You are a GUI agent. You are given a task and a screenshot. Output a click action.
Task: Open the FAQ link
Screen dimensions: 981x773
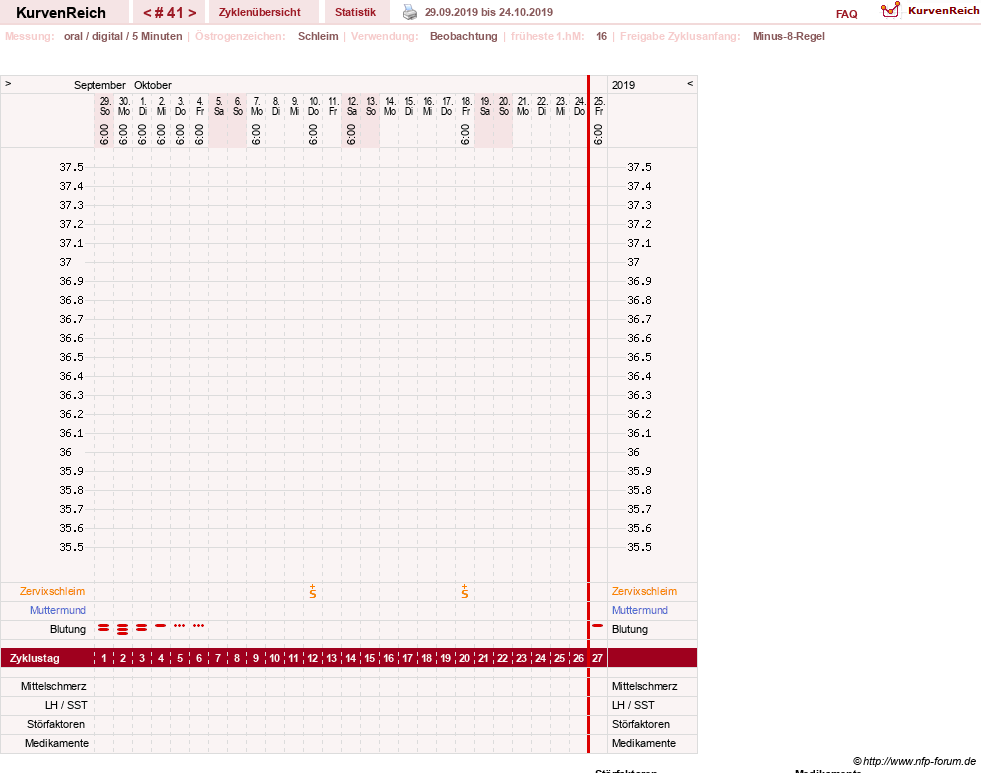point(846,14)
